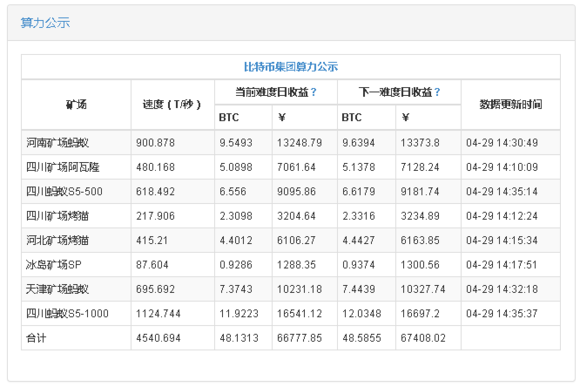Screen dimensions: 580x387
Task: Click the speed value 87.604
Action: pos(152,265)
